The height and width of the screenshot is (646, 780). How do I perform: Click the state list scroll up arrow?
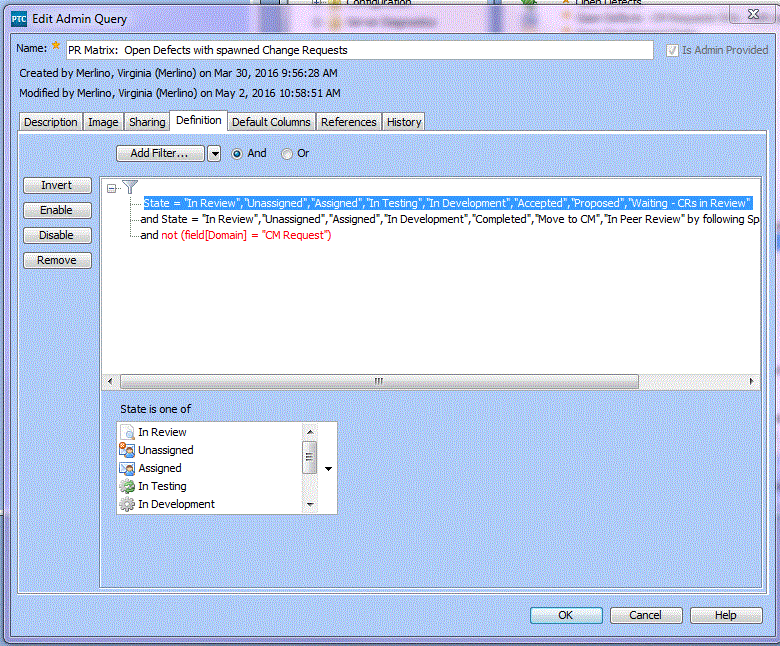(310, 432)
